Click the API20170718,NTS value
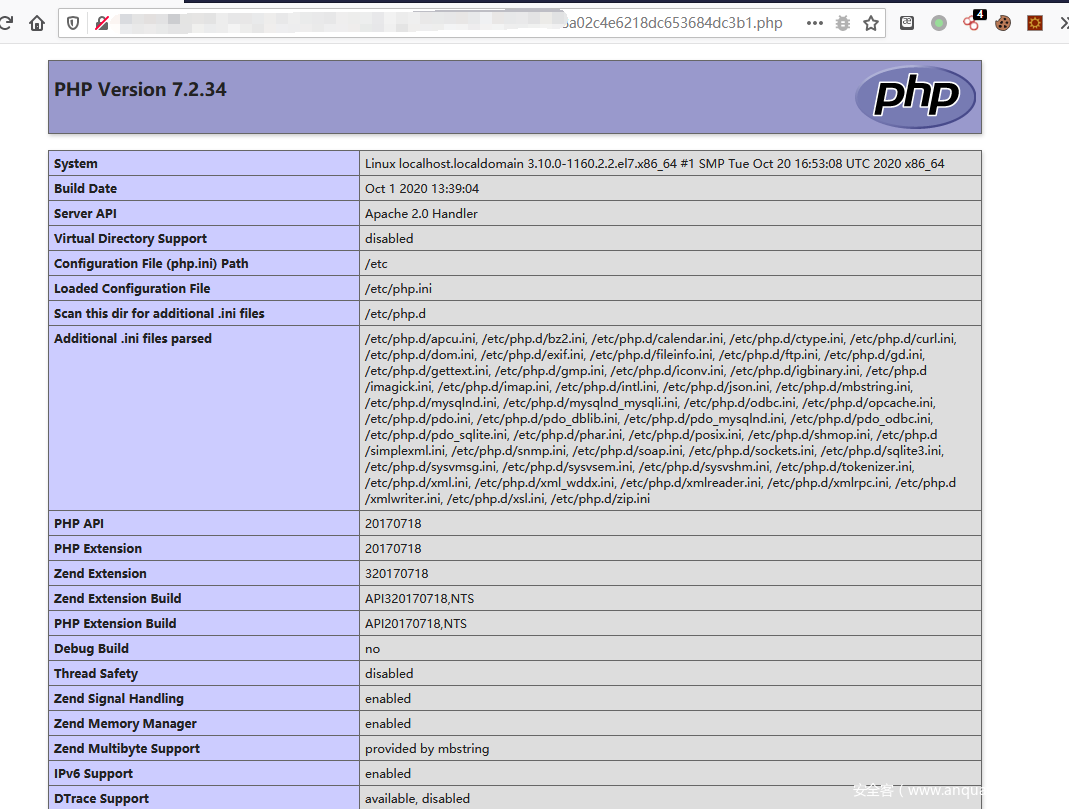 [416, 624]
